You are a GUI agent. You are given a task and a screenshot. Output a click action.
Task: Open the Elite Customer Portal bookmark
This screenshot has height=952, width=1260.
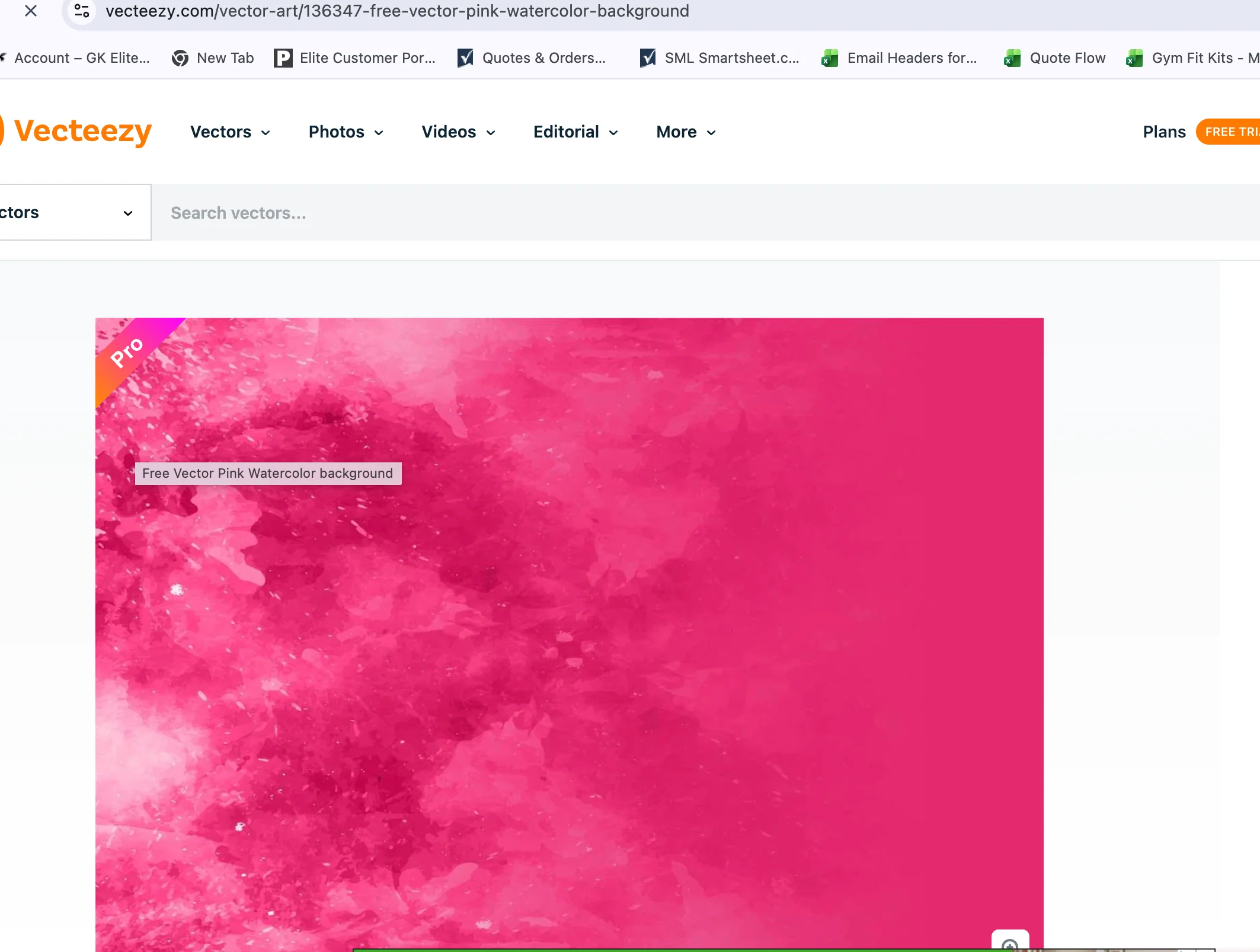(354, 58)
